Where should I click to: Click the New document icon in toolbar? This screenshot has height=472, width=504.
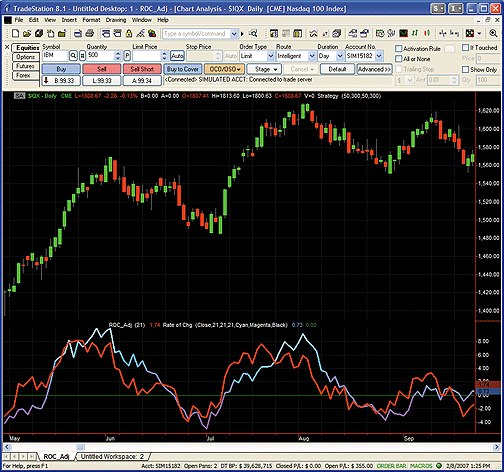click(15, 33)
